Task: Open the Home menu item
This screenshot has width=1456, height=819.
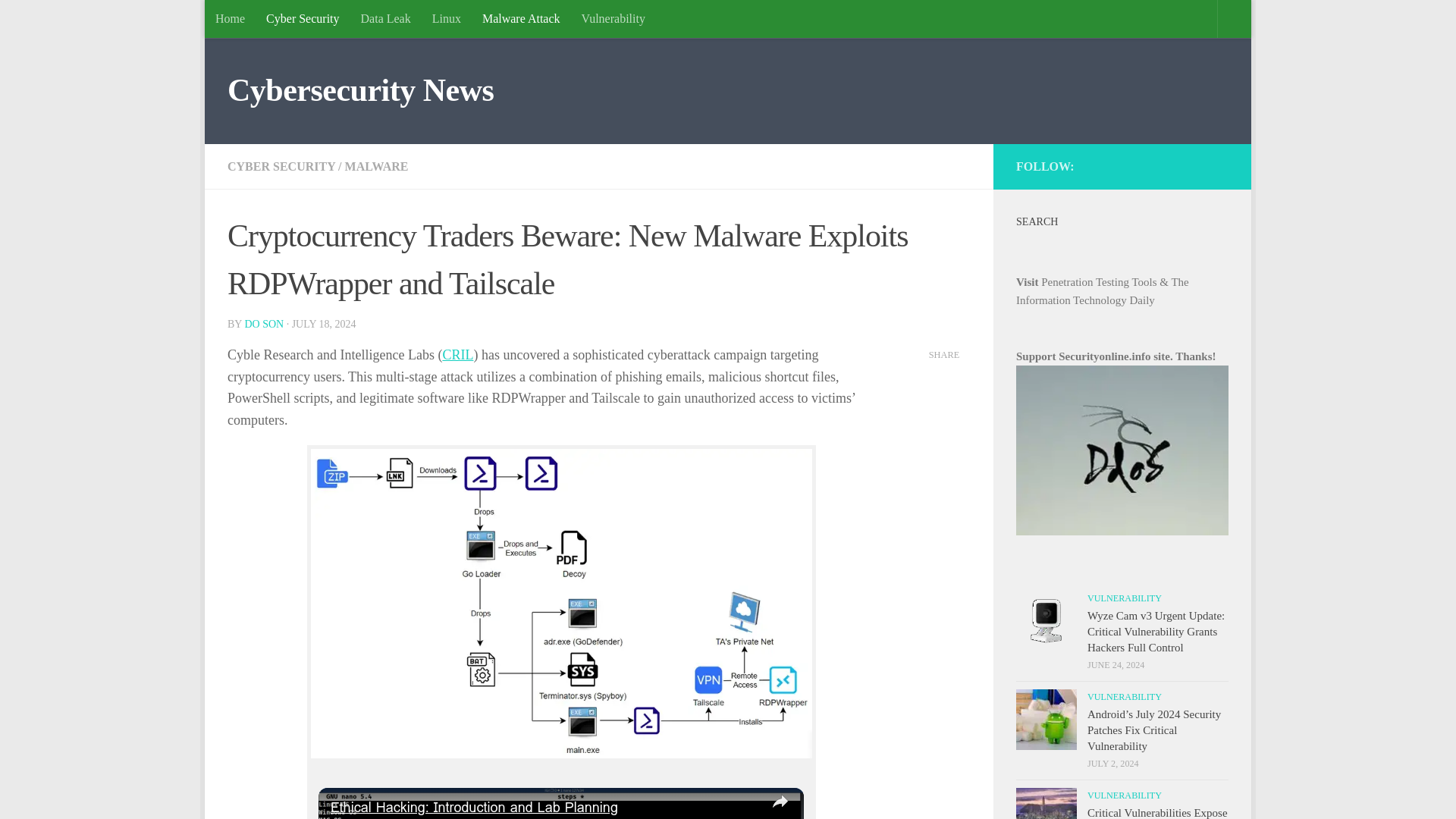Action: [x=230, y=19]
